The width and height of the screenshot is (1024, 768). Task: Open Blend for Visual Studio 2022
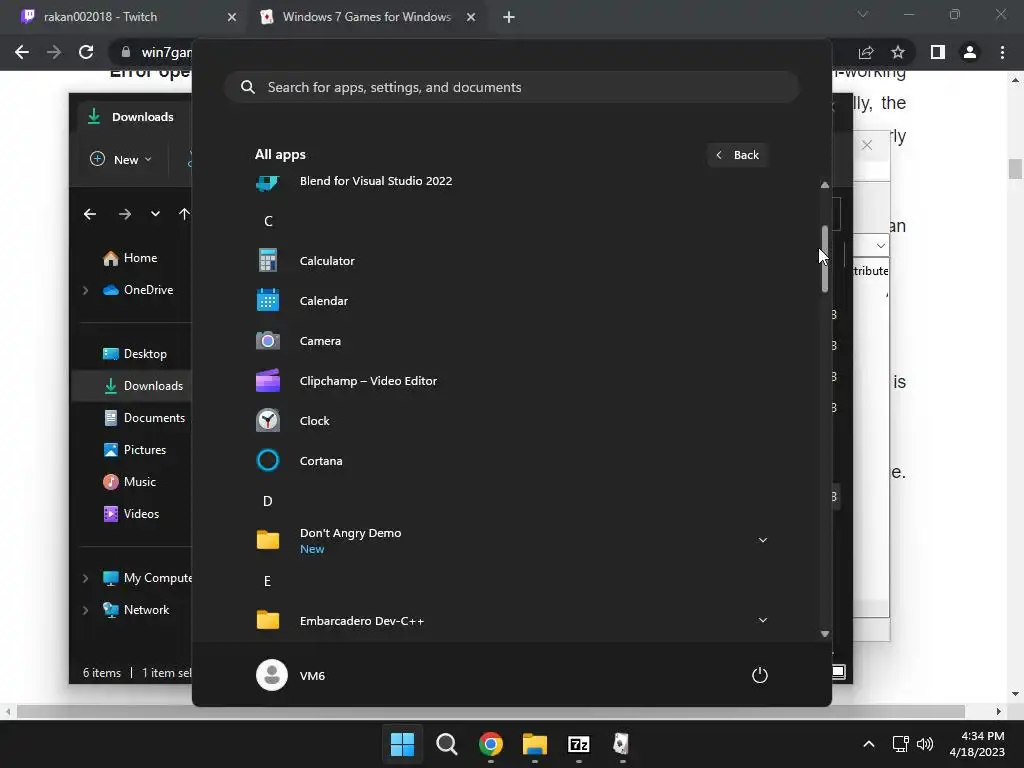(x=511, y=181)
